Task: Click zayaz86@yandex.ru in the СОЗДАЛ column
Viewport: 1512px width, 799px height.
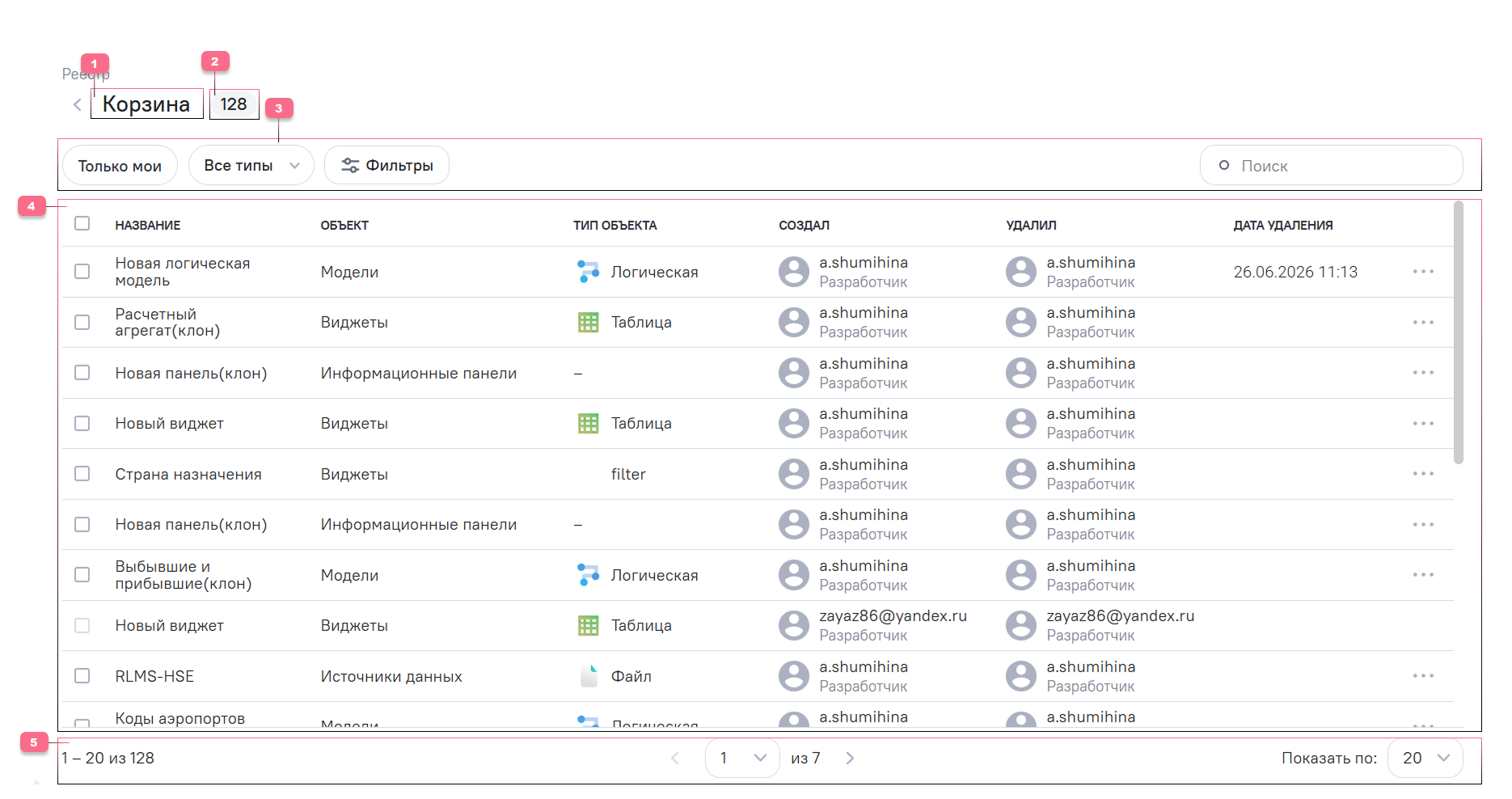Action: coord(893,616)
